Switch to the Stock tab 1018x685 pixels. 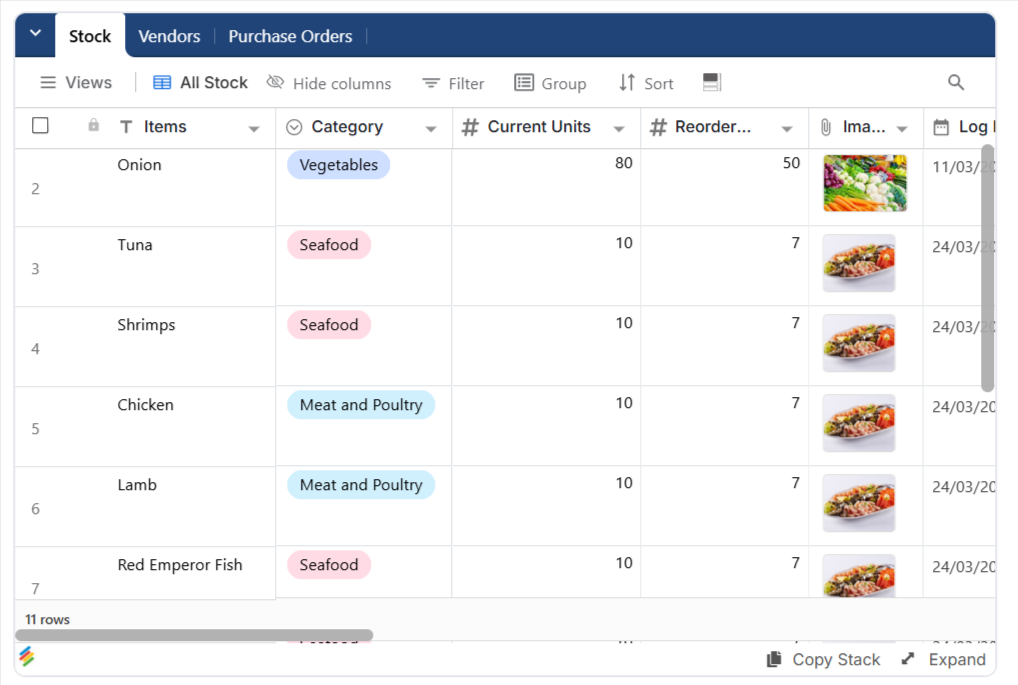90,36
